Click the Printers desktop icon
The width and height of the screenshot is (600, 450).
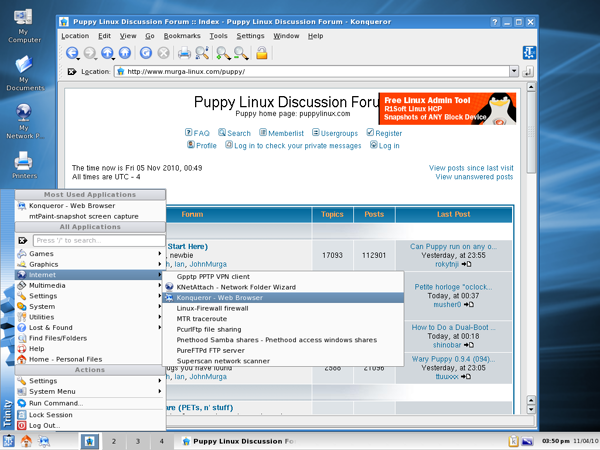coord(24,165)
